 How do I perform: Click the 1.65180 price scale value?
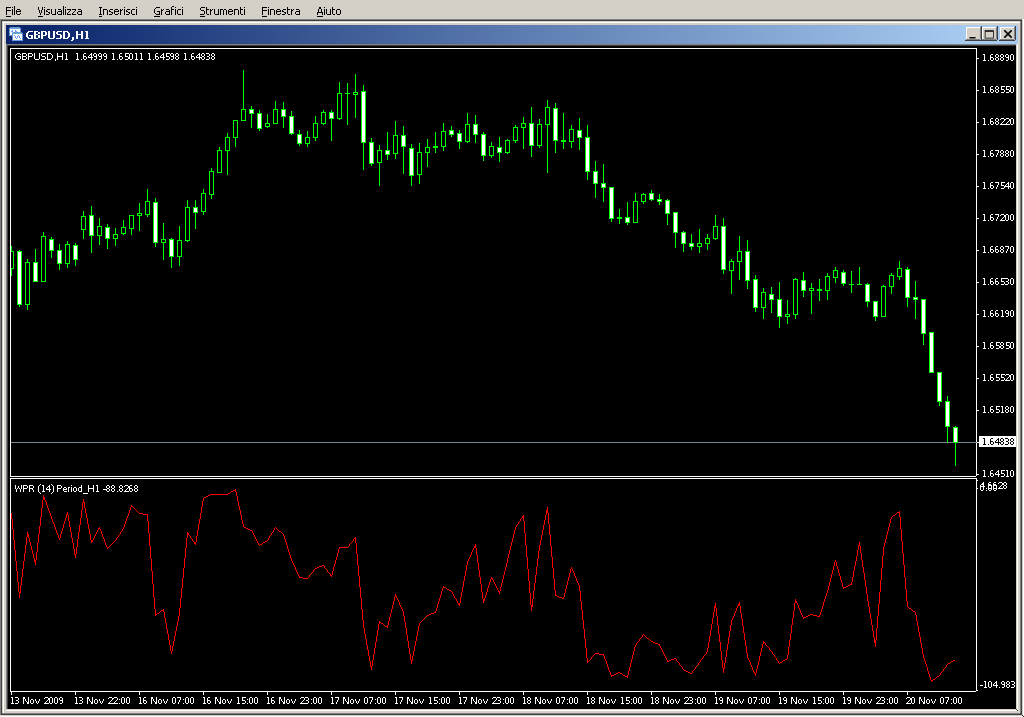click(998, 409)
